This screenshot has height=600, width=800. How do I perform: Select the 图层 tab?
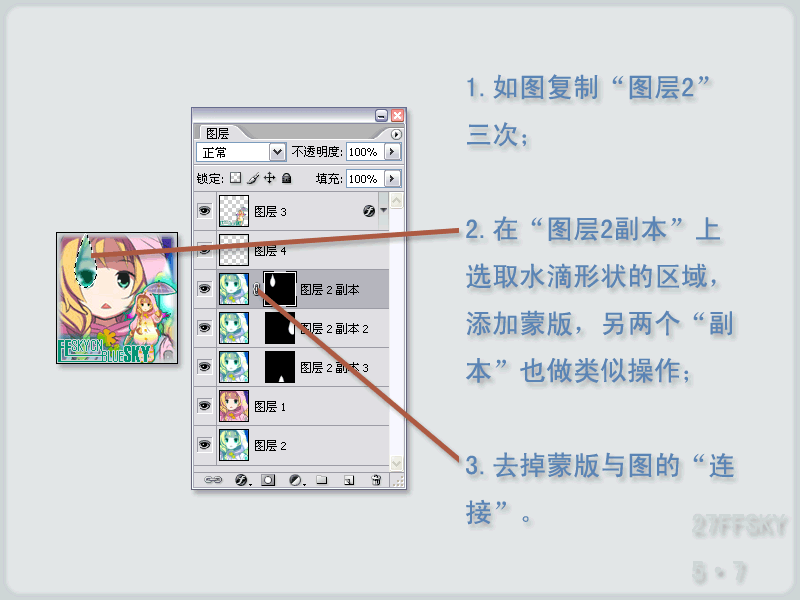coord(217,134)
